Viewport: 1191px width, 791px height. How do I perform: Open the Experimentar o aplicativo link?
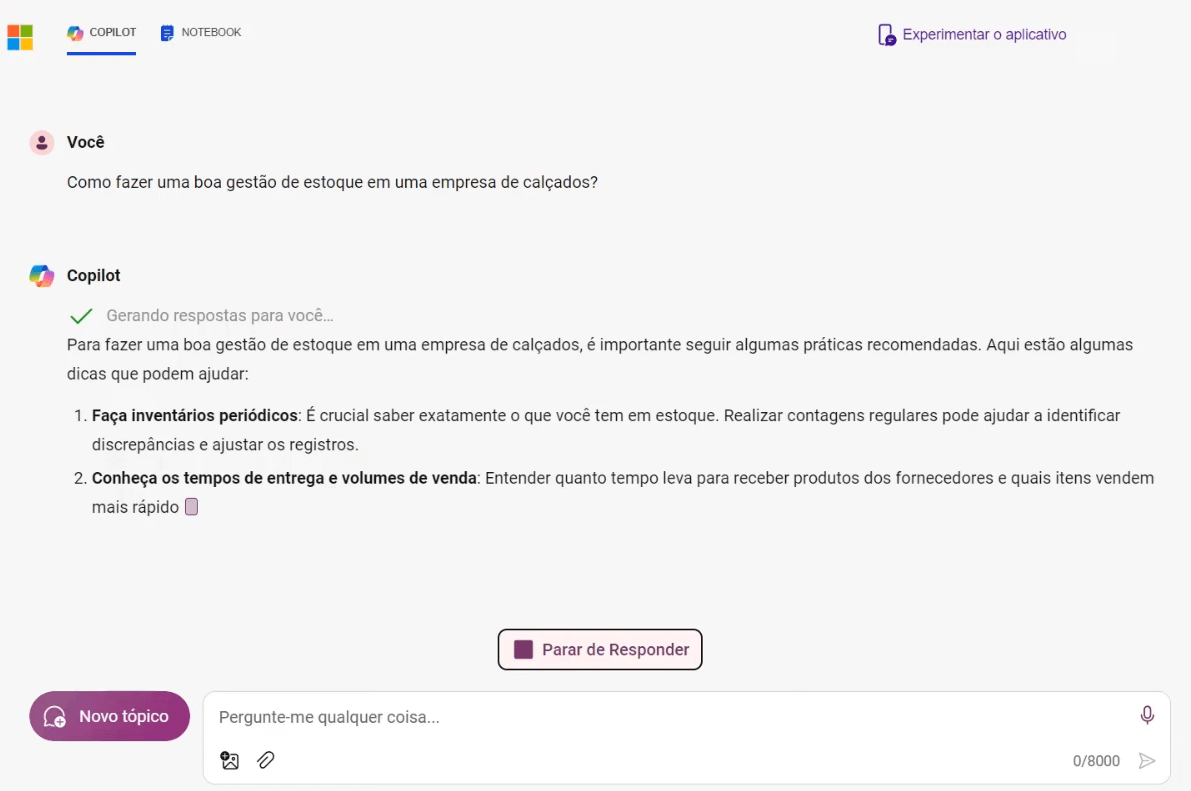point(972,35)
